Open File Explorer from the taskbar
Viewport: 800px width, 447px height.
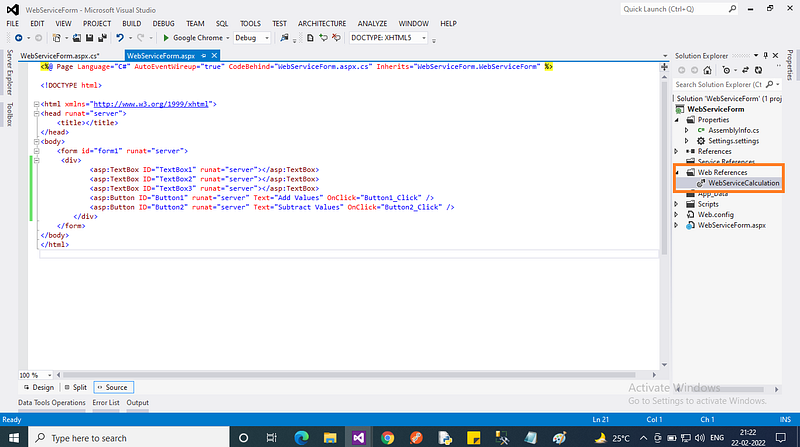330,437
